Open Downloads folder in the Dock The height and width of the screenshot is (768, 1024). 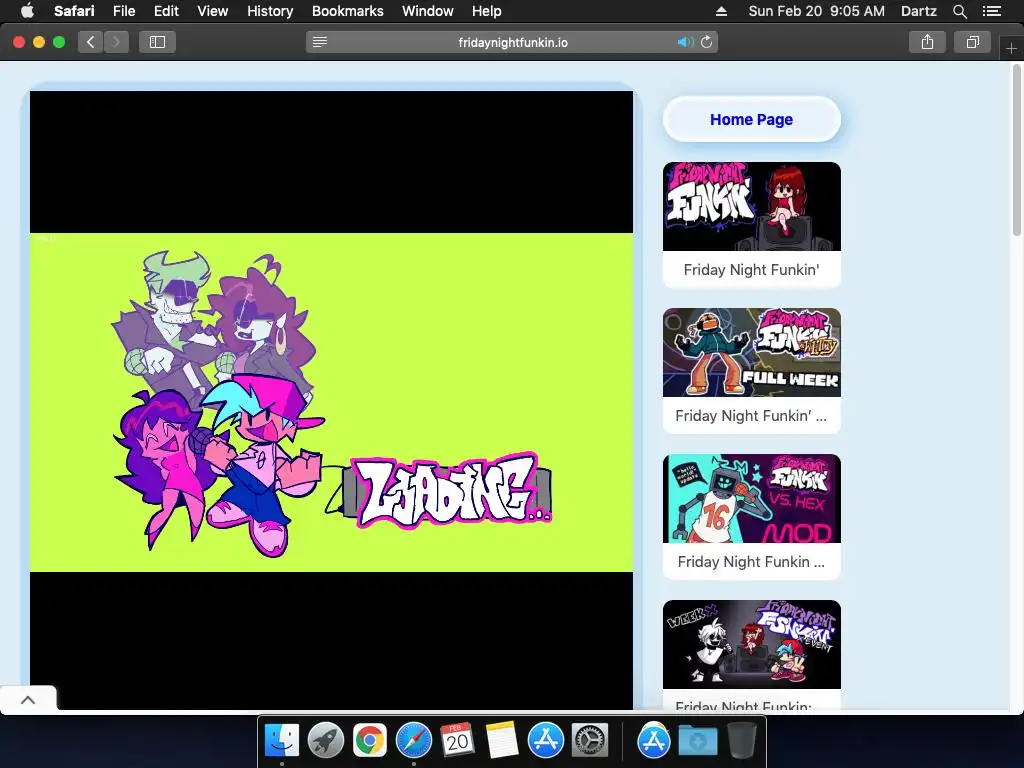tap(697, 741)
